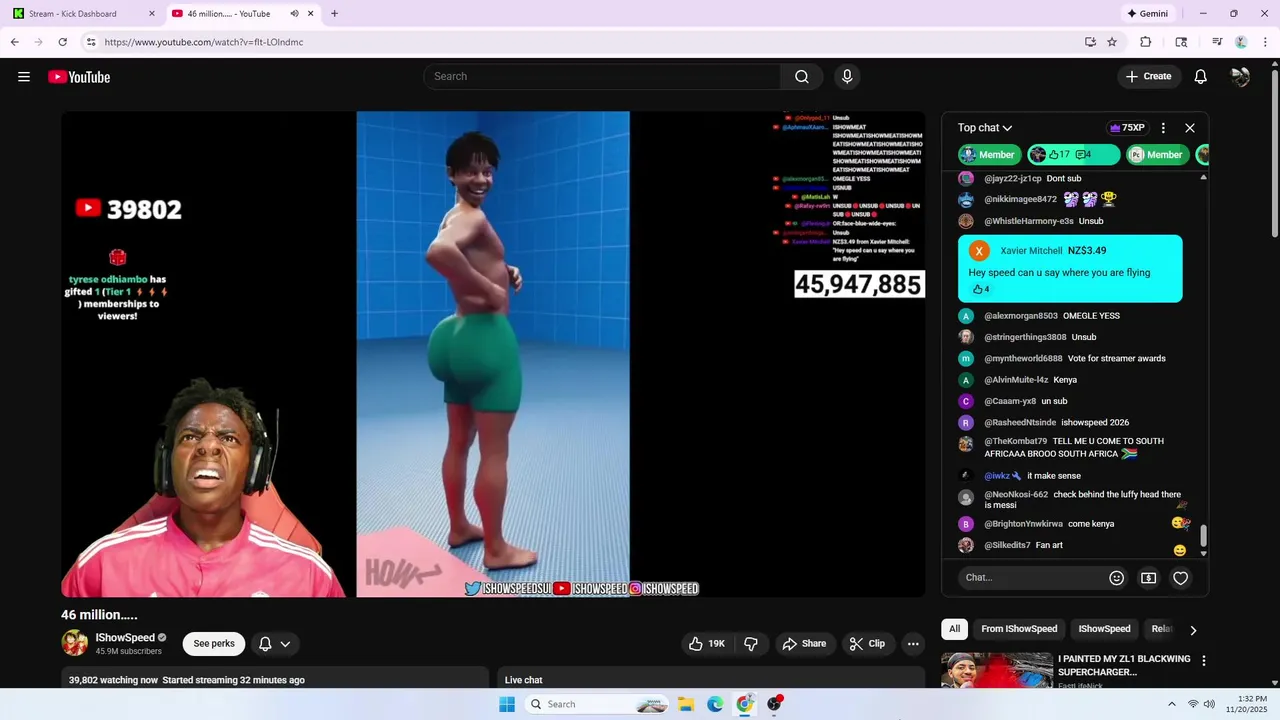Image resolution: width=1280 pixels, height=720 pixels.
Task: Select From IShowSpeed filter chip
Action: point(1019,629)
